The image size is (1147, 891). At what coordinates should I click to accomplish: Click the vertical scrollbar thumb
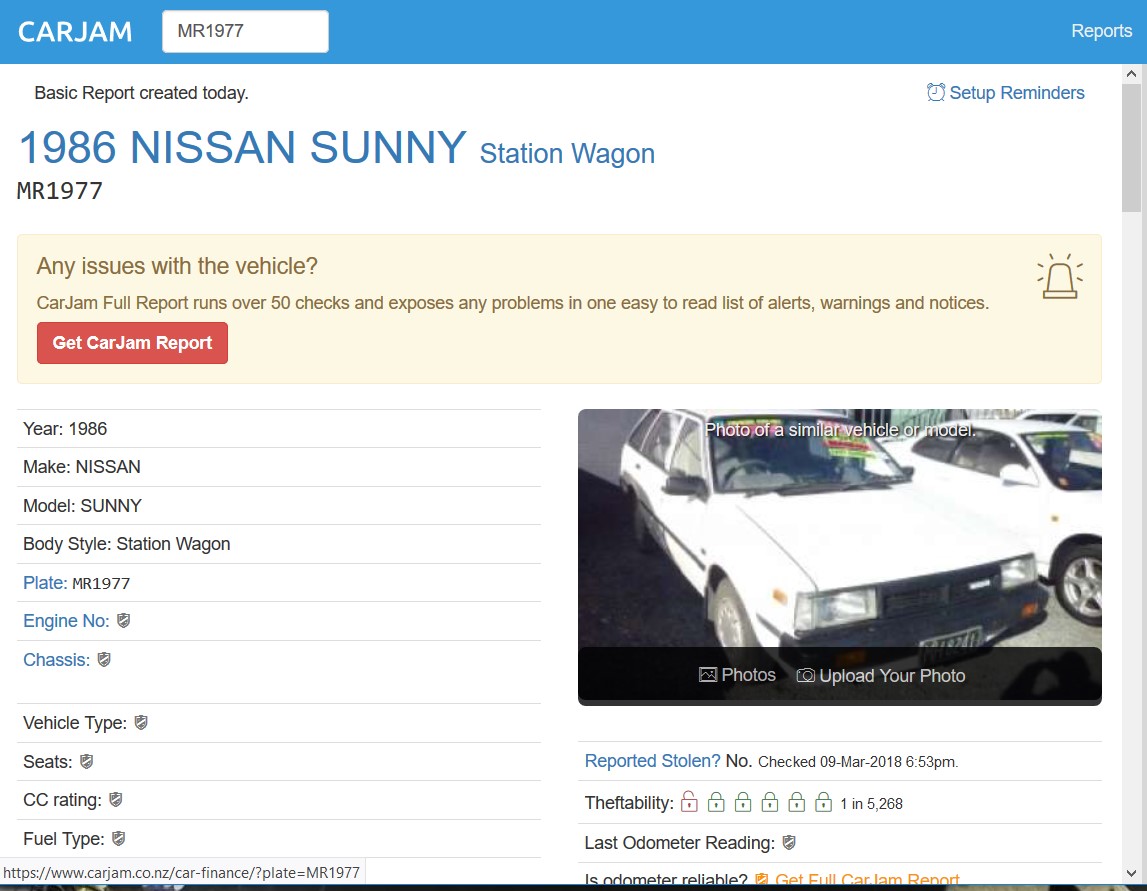1131,148
